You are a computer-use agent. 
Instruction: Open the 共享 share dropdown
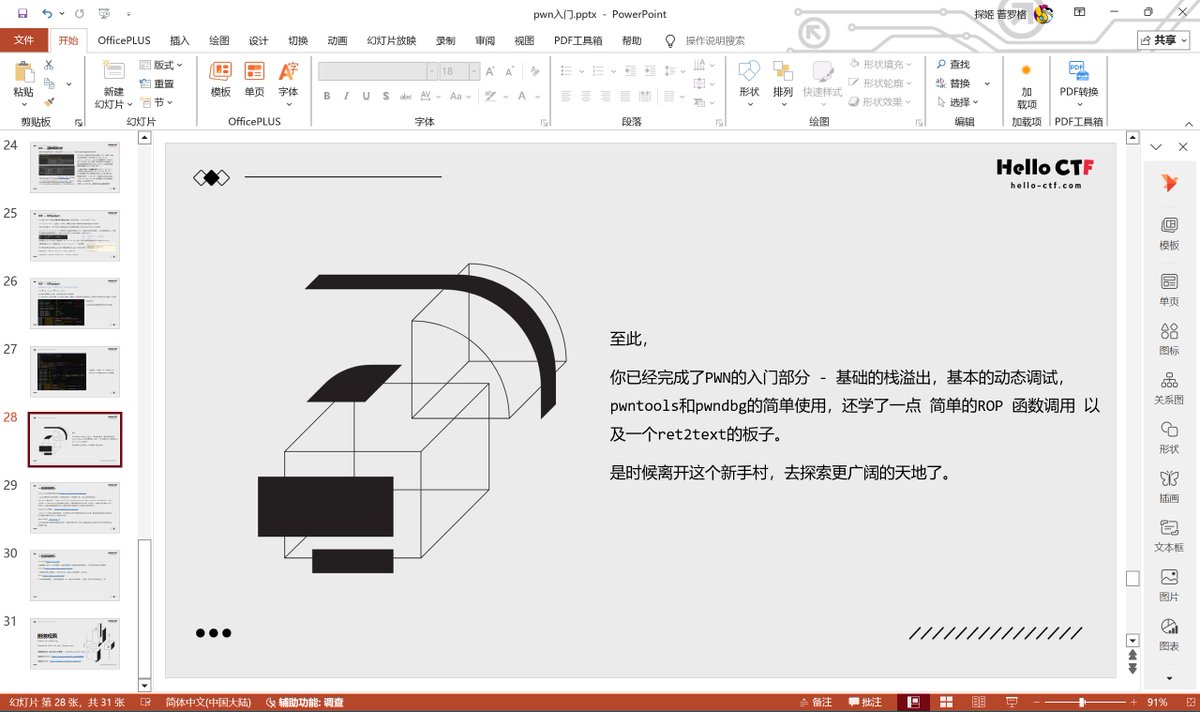(x=1164, y=40)
